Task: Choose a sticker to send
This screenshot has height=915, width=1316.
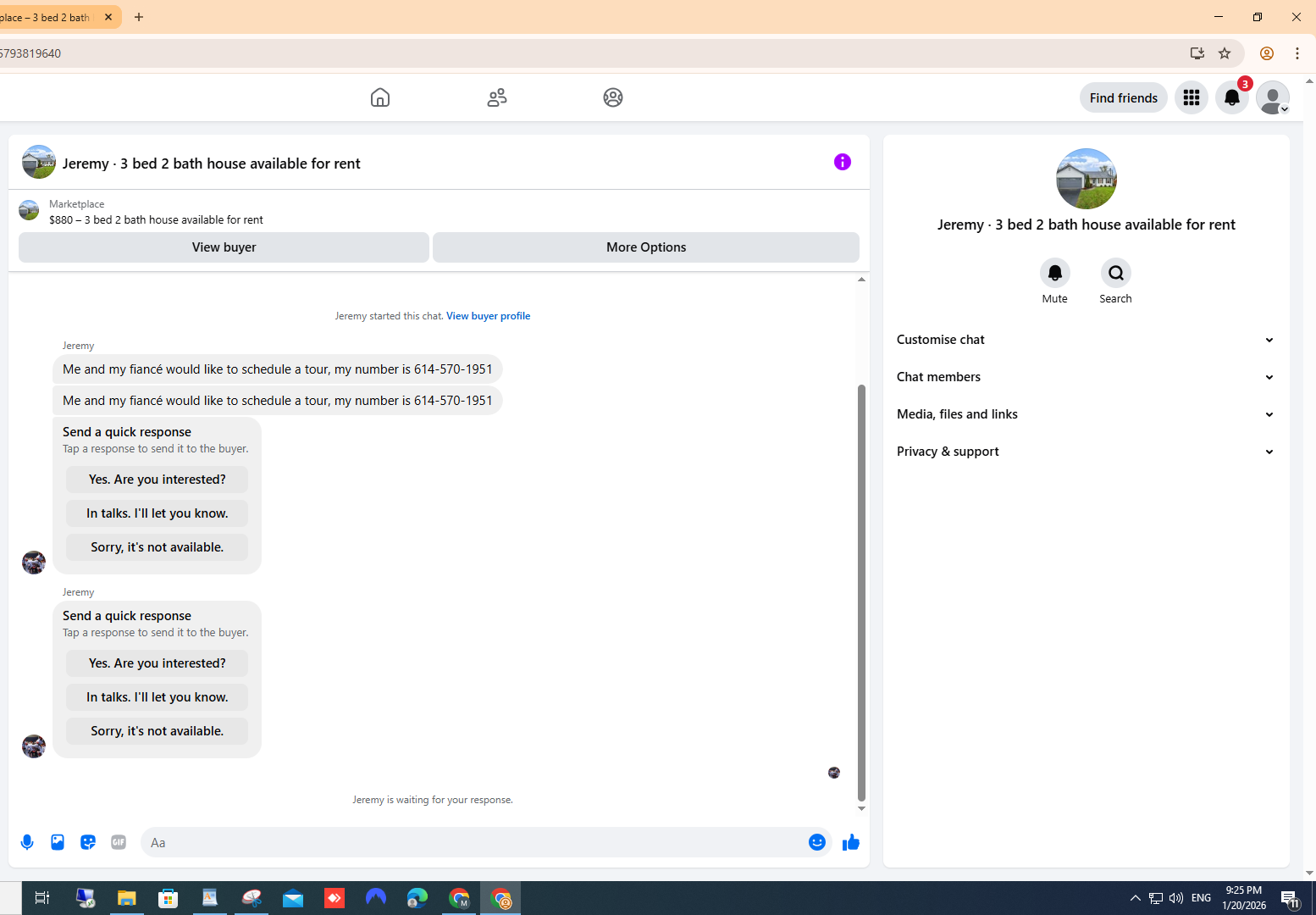Action: (88, 842)
